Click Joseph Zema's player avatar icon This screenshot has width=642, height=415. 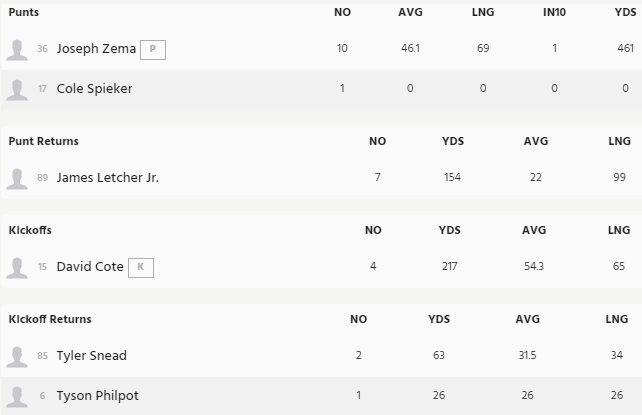(x=17, y=50)
